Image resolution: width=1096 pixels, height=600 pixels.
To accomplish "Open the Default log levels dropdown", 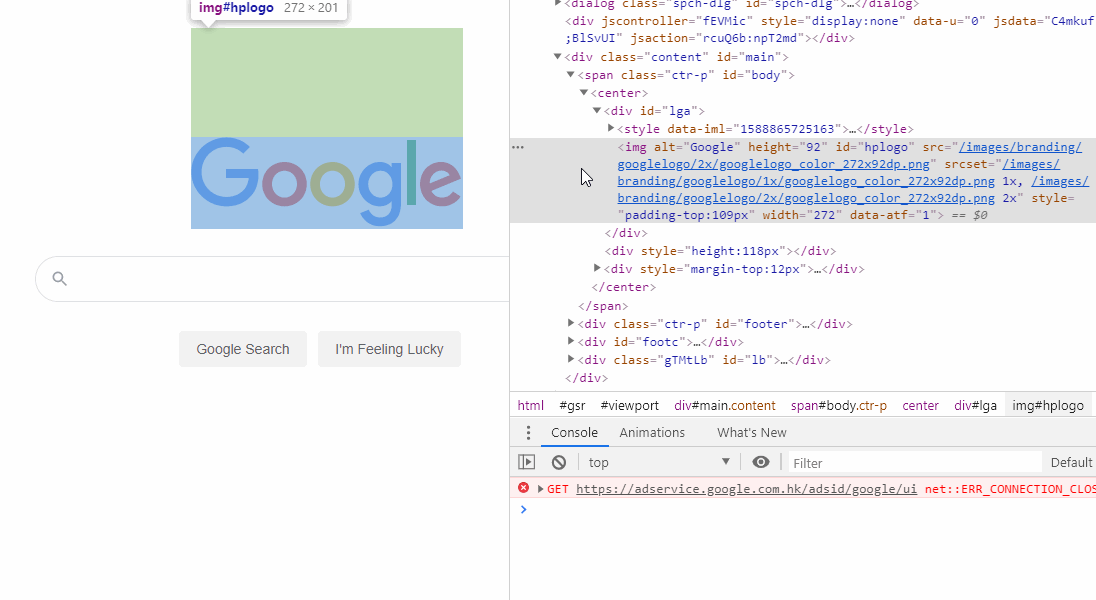I will tap(1072, 462).
